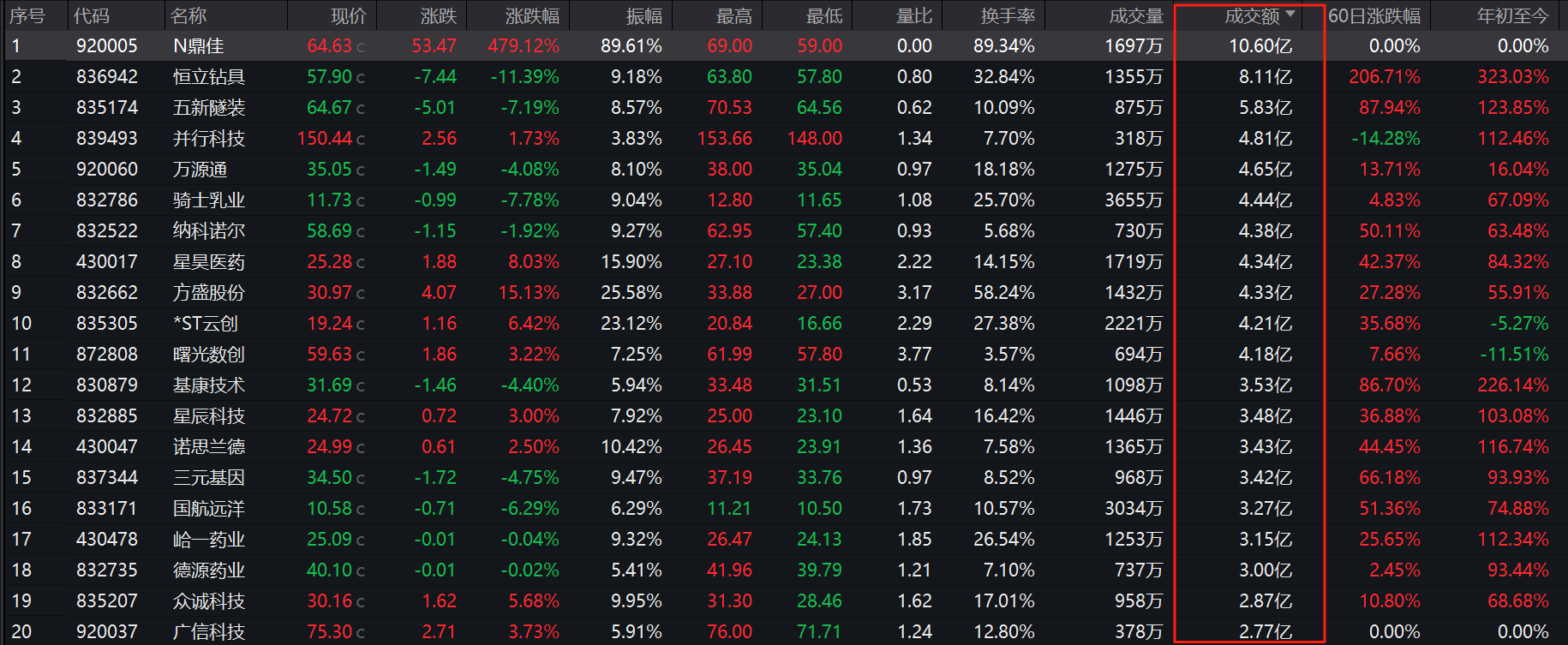Sort by 量比 column header
1568x645 pixels.
pos(914,15)
